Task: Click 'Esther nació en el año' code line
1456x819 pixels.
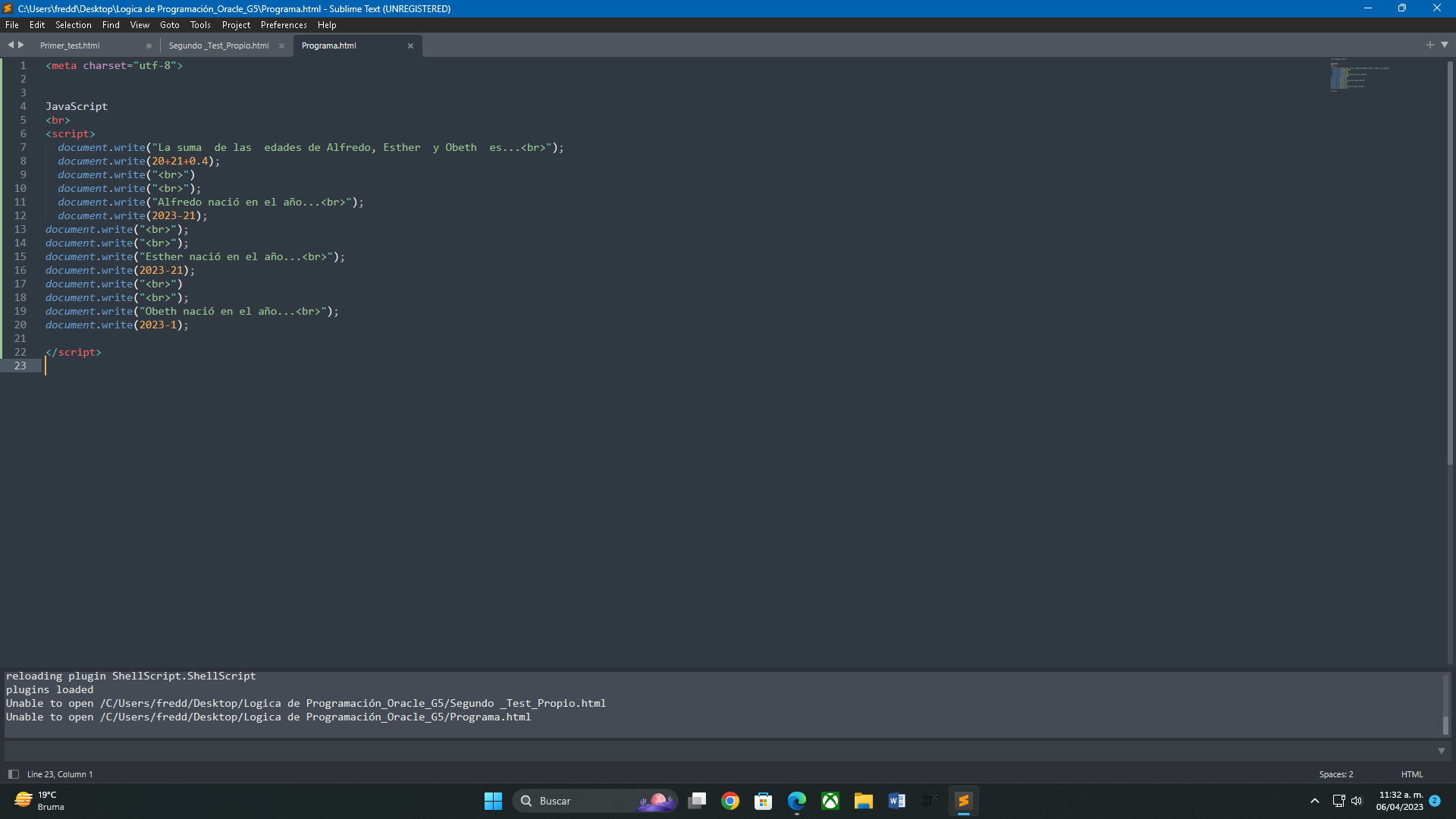Action: point(195,257)
